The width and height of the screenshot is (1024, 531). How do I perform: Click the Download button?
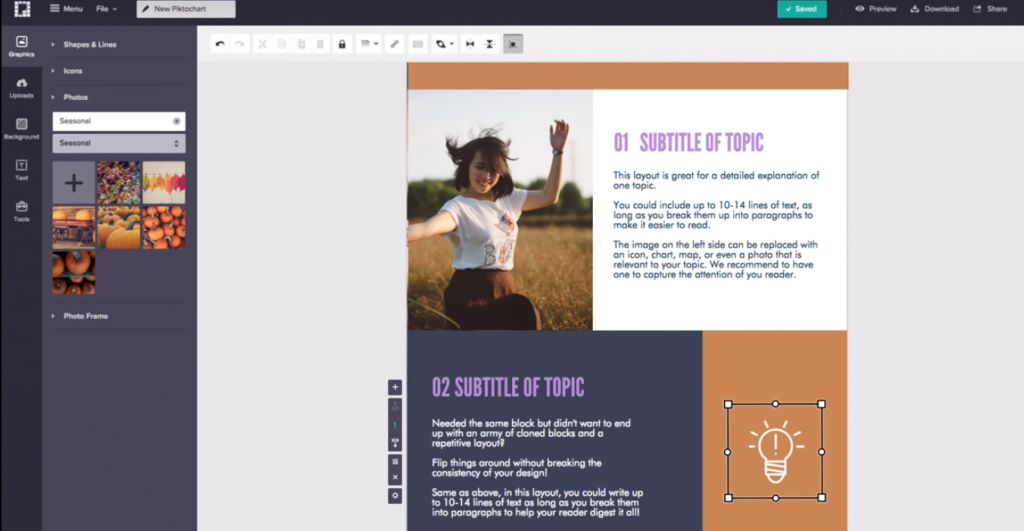coord(935,8)
